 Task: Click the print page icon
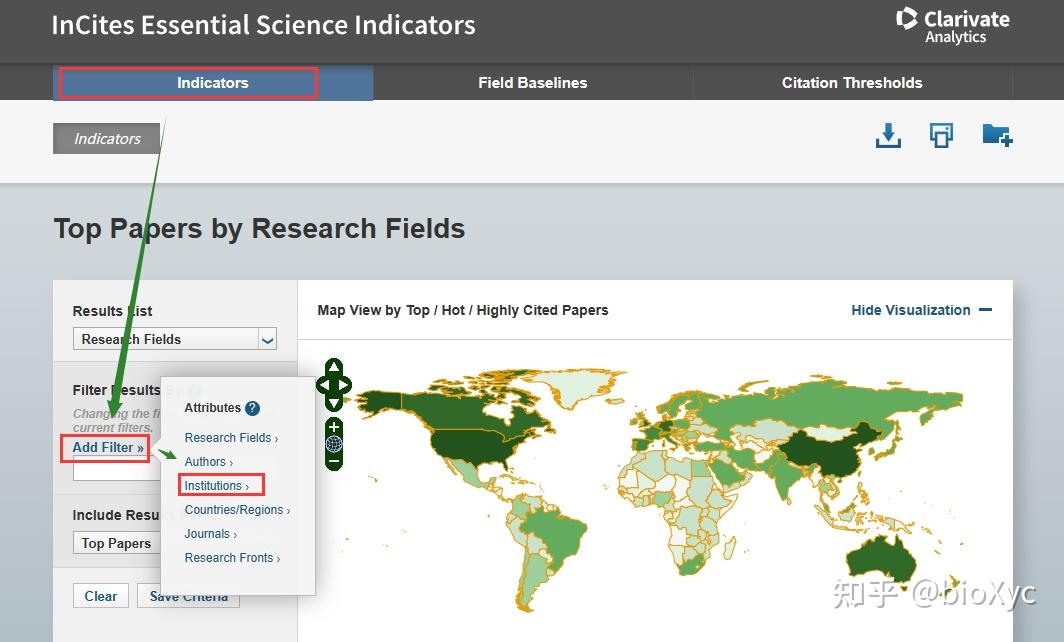tap(941, 135)
